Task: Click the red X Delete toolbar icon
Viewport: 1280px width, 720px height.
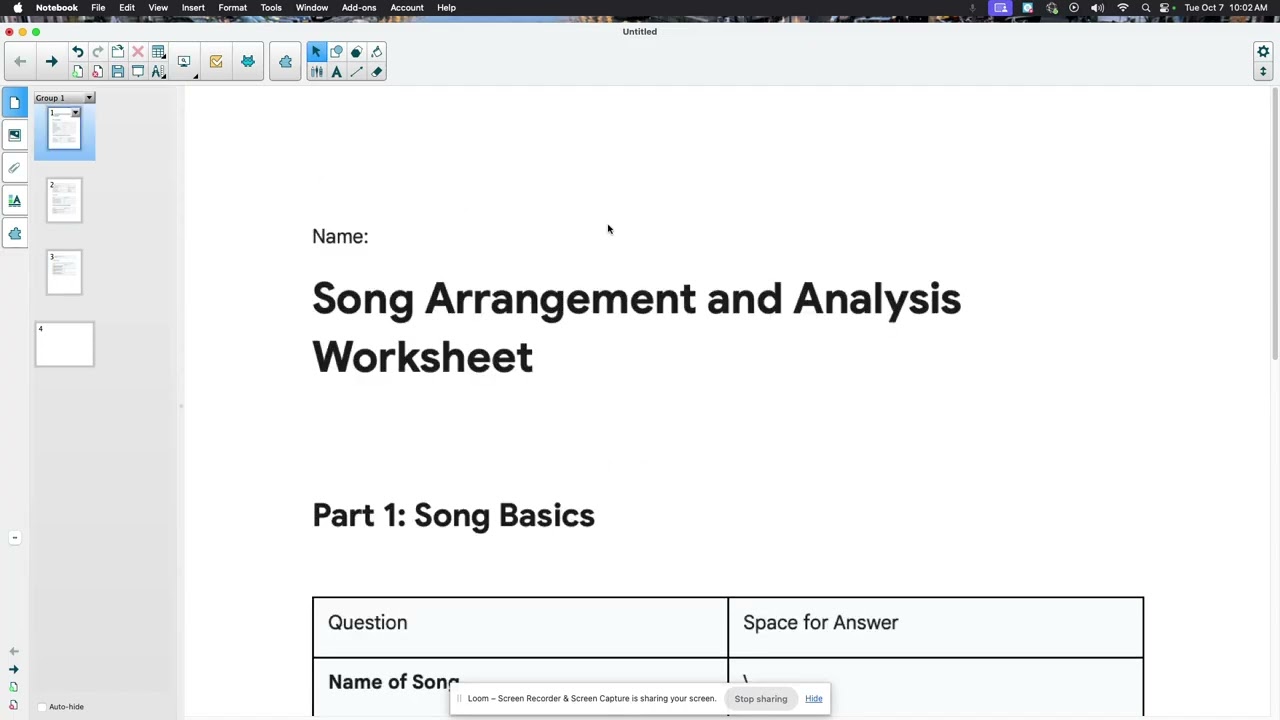Action: click(x=138, y=52)
